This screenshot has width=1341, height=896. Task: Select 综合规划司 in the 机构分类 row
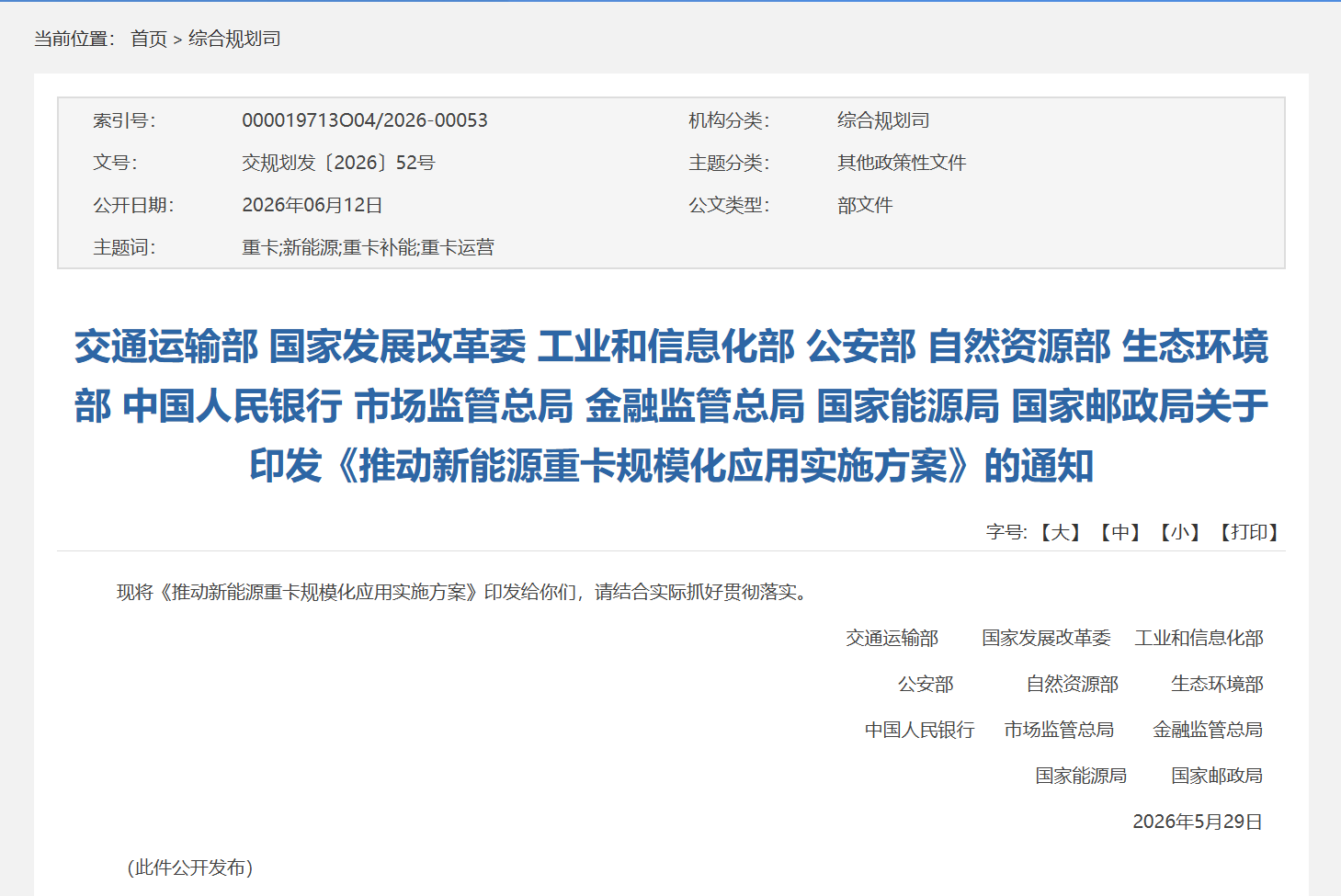883,120
